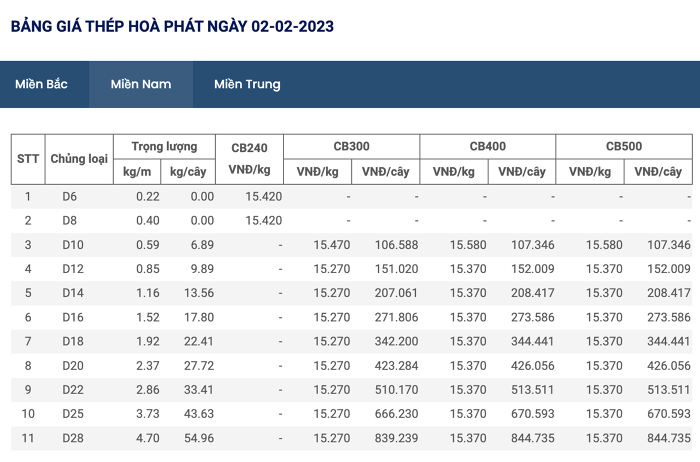Switch to the Miền Bắc tab

point(41,84)
